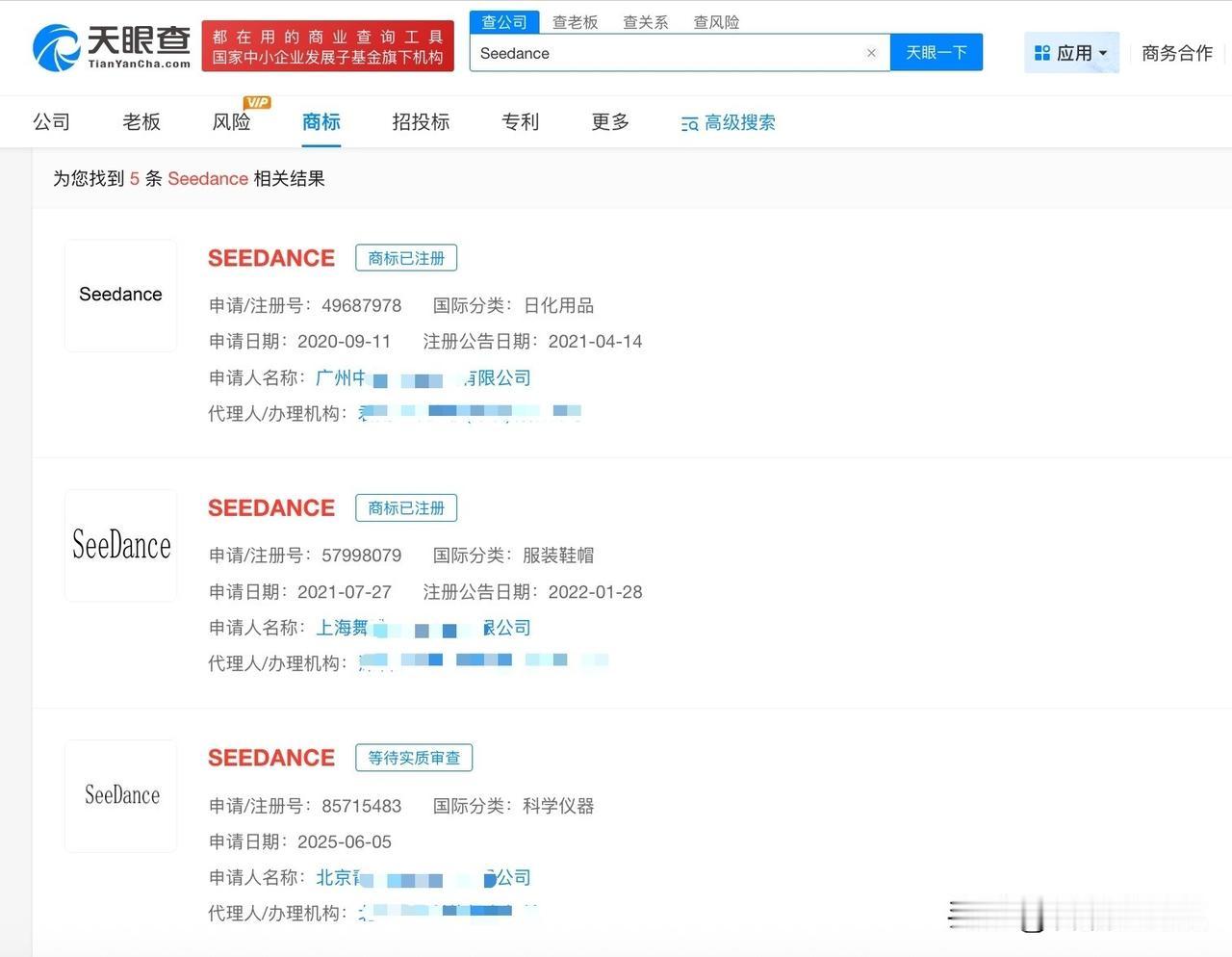Click the 等待实质审查 status badge
Image resolution: width=1232 pixels, height=957 pixels.
[414, 758]
